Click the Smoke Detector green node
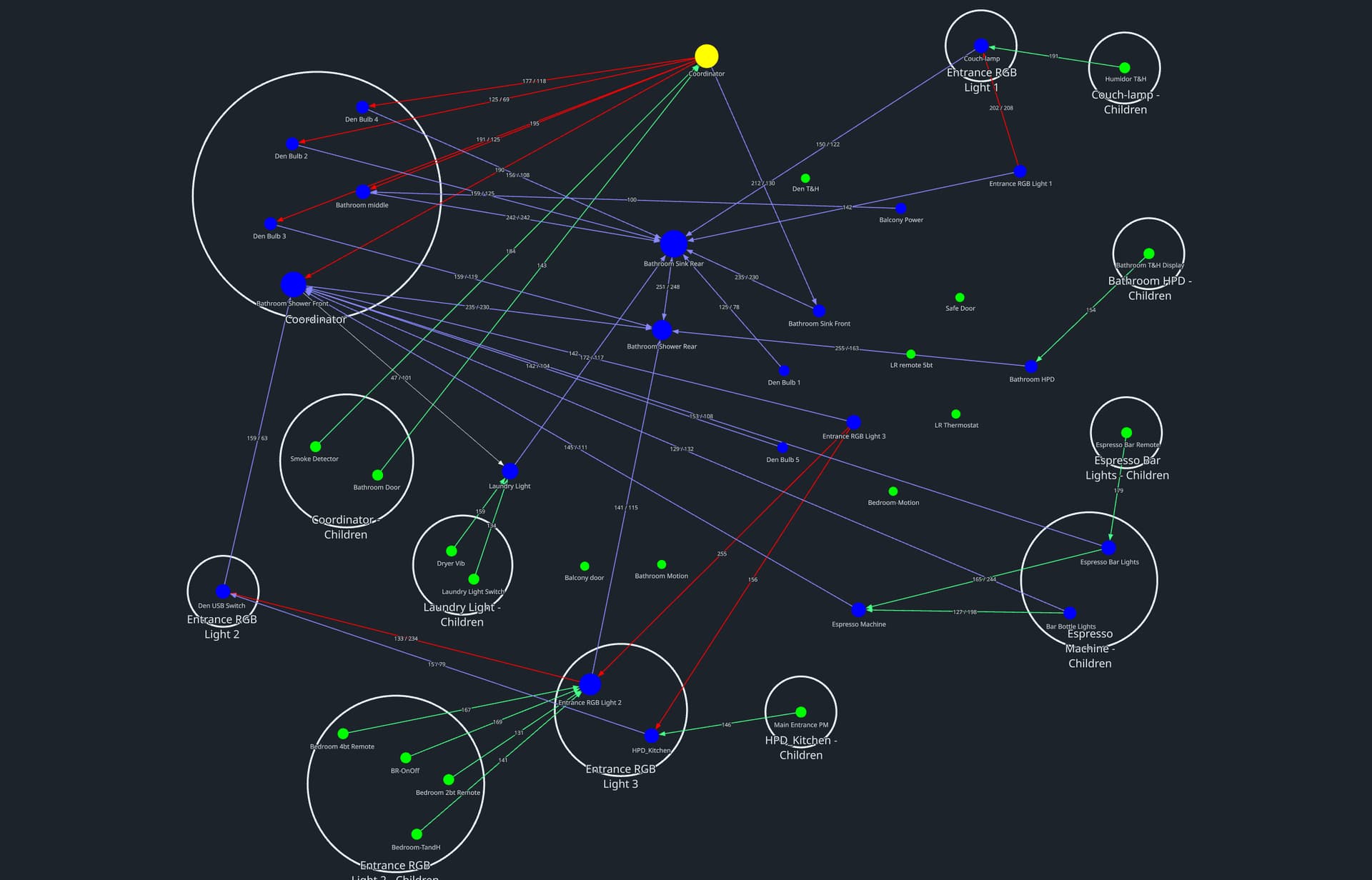The image size is (1372, 880). (315, 446)
